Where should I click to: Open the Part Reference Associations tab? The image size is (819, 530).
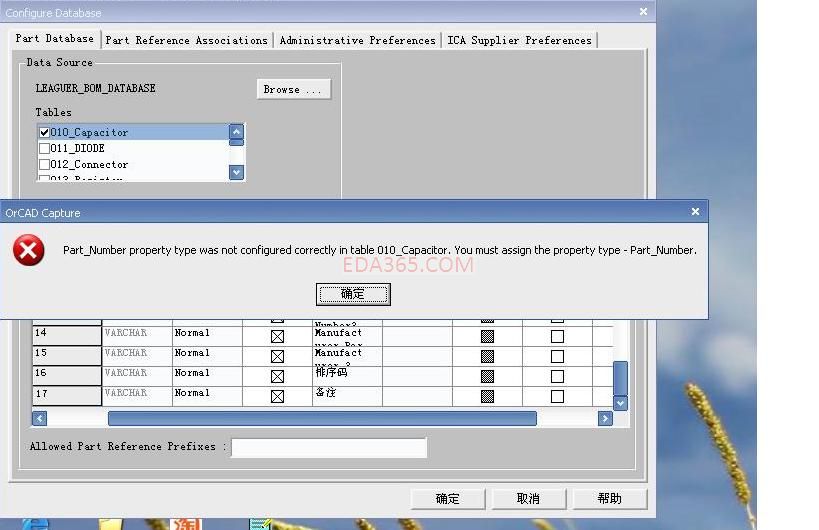186,40
